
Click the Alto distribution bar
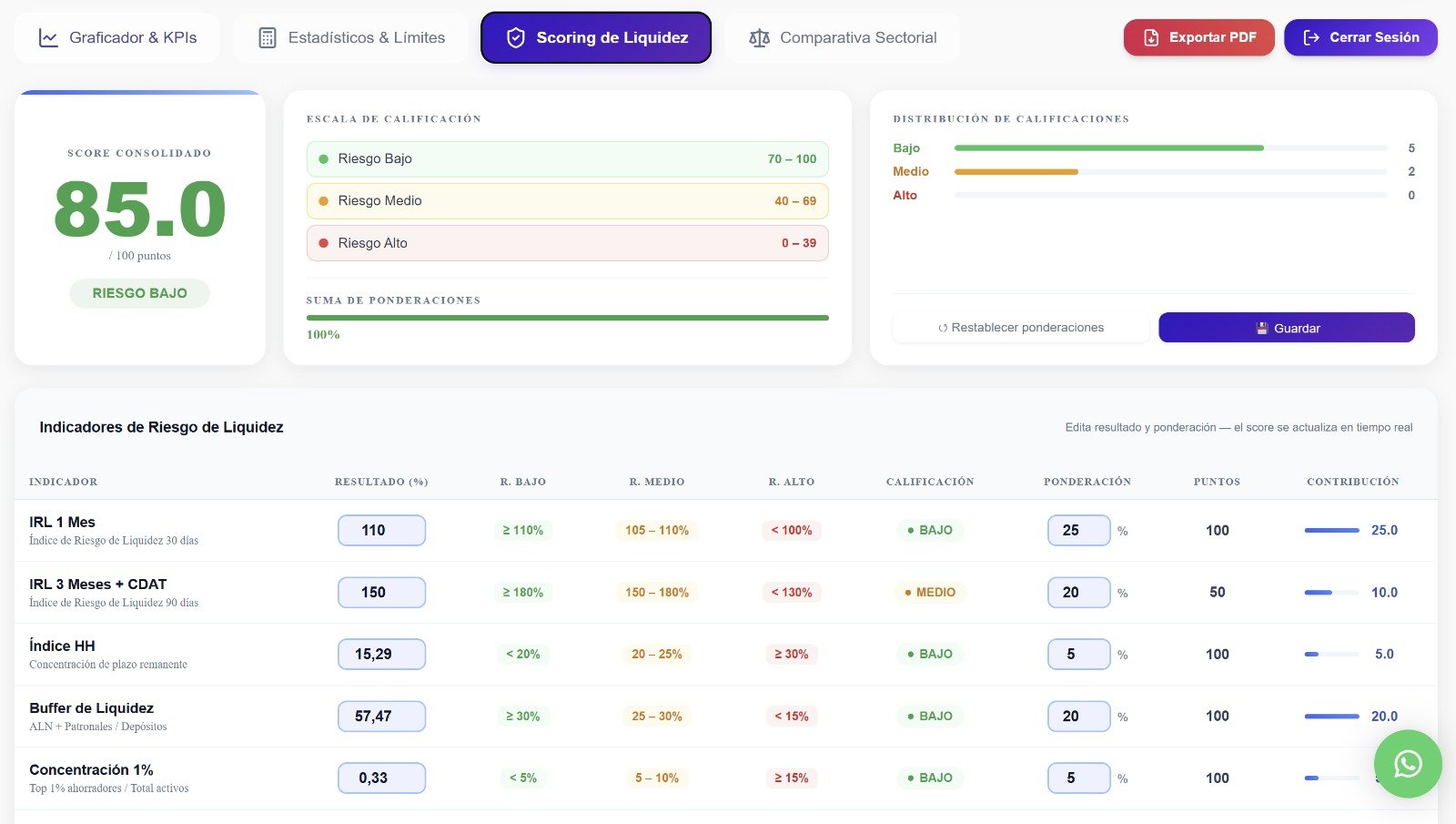click(1170, 195)
